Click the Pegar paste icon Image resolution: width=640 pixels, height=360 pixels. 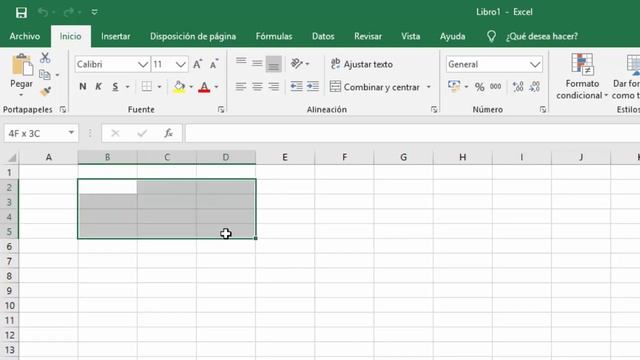point(22,66)
